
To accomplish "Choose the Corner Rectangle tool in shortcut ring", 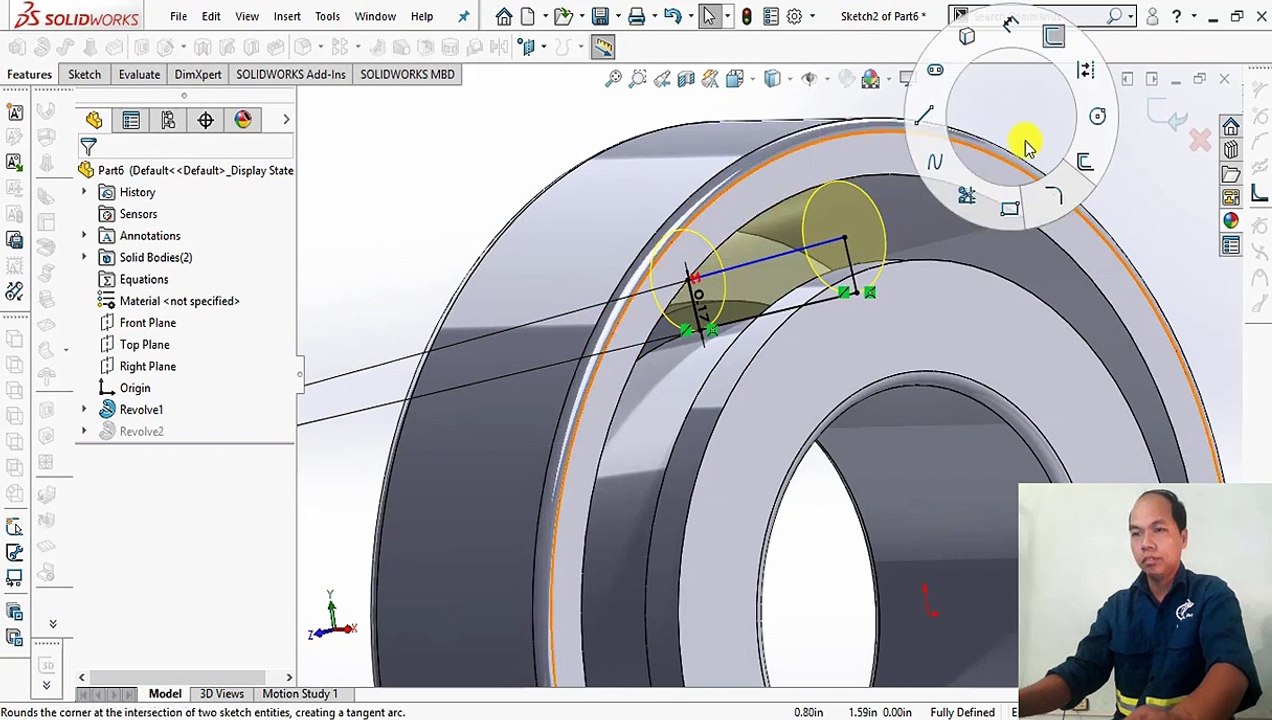I will tap(1009, 209).
